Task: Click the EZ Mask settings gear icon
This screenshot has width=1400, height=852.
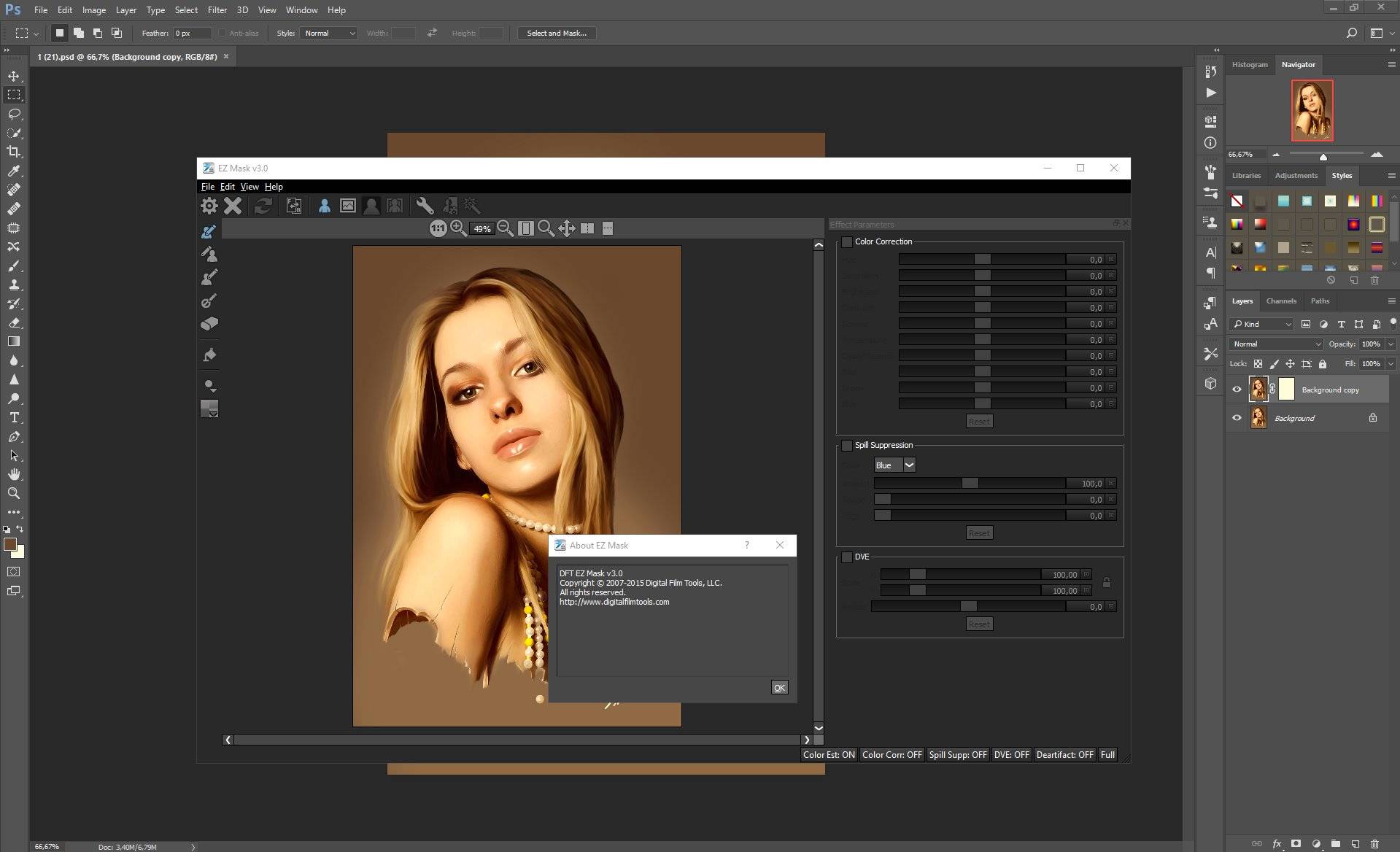Action: (x=209, y=206)
